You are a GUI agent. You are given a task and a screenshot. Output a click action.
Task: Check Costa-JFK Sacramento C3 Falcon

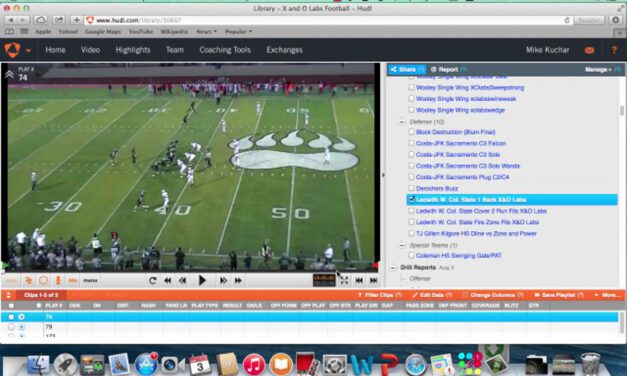tap(411, 143)
